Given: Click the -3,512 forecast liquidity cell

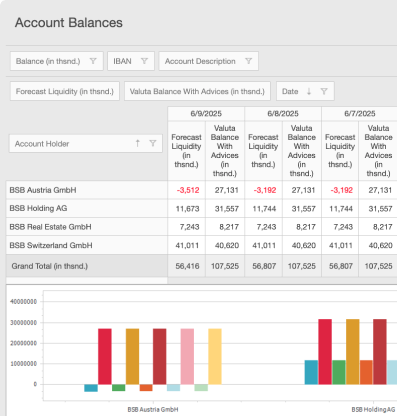Looking at the screenshot, I should pos(187,190).
